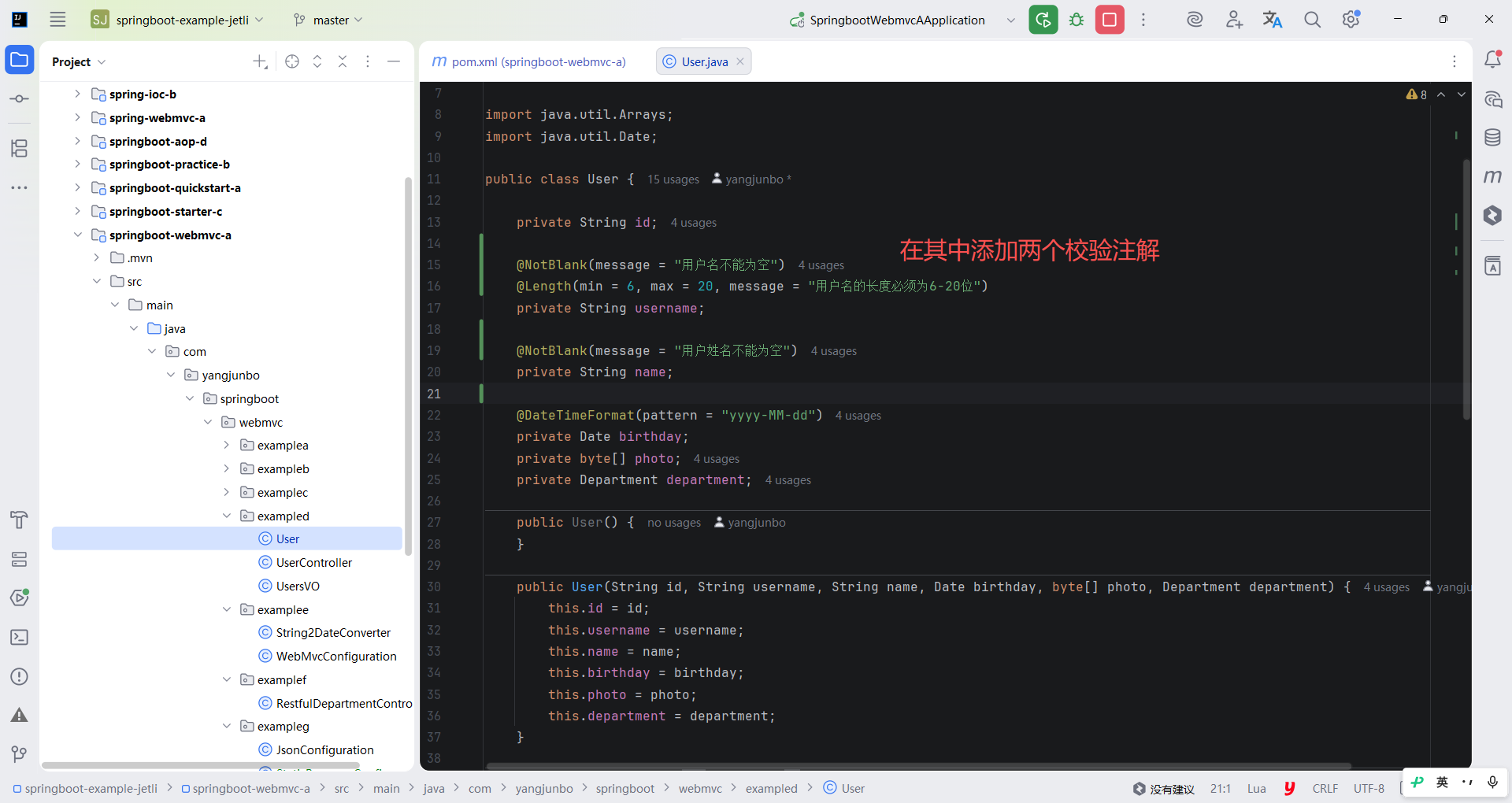Collapse the springboot-webmvc-a module
Image resolution: width=1512 pixels, height=803 pixels.
pyautogui.click(x=77, y=235)
